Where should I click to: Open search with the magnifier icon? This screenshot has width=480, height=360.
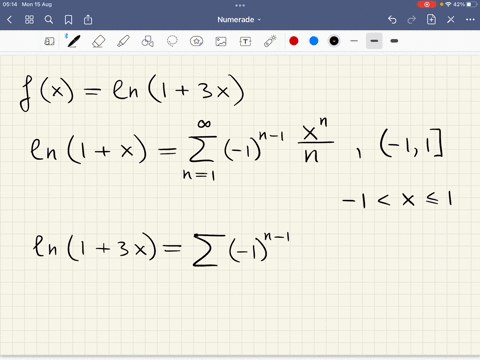coord(49,20)
